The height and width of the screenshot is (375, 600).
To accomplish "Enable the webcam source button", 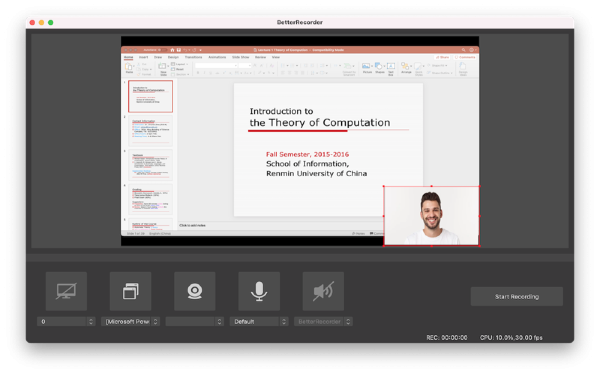I will tap(195, 291).
